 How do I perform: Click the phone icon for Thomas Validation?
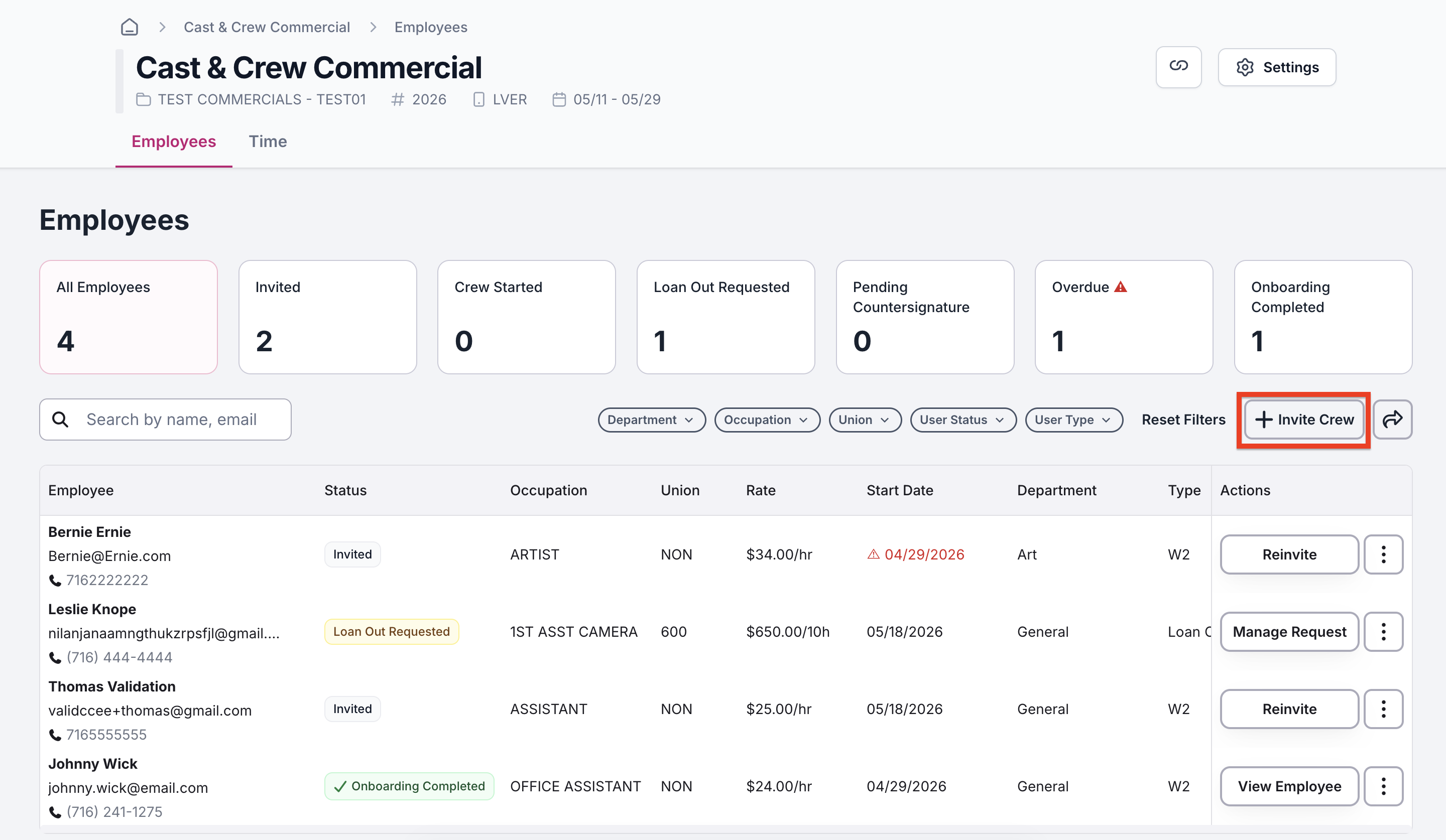(55, 735)
